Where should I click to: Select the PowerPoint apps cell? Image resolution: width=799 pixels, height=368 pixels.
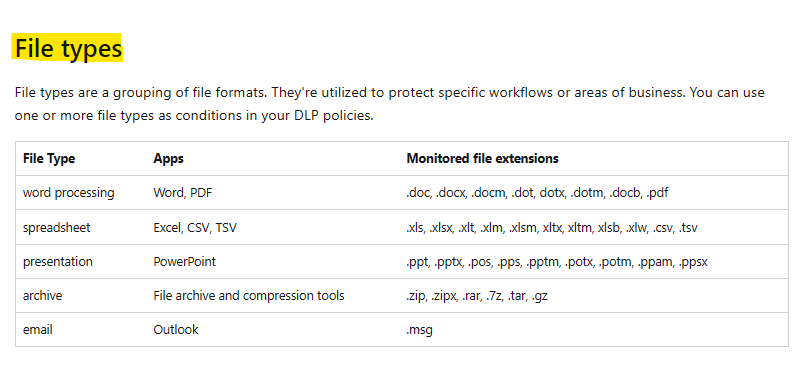click(184, 261)
